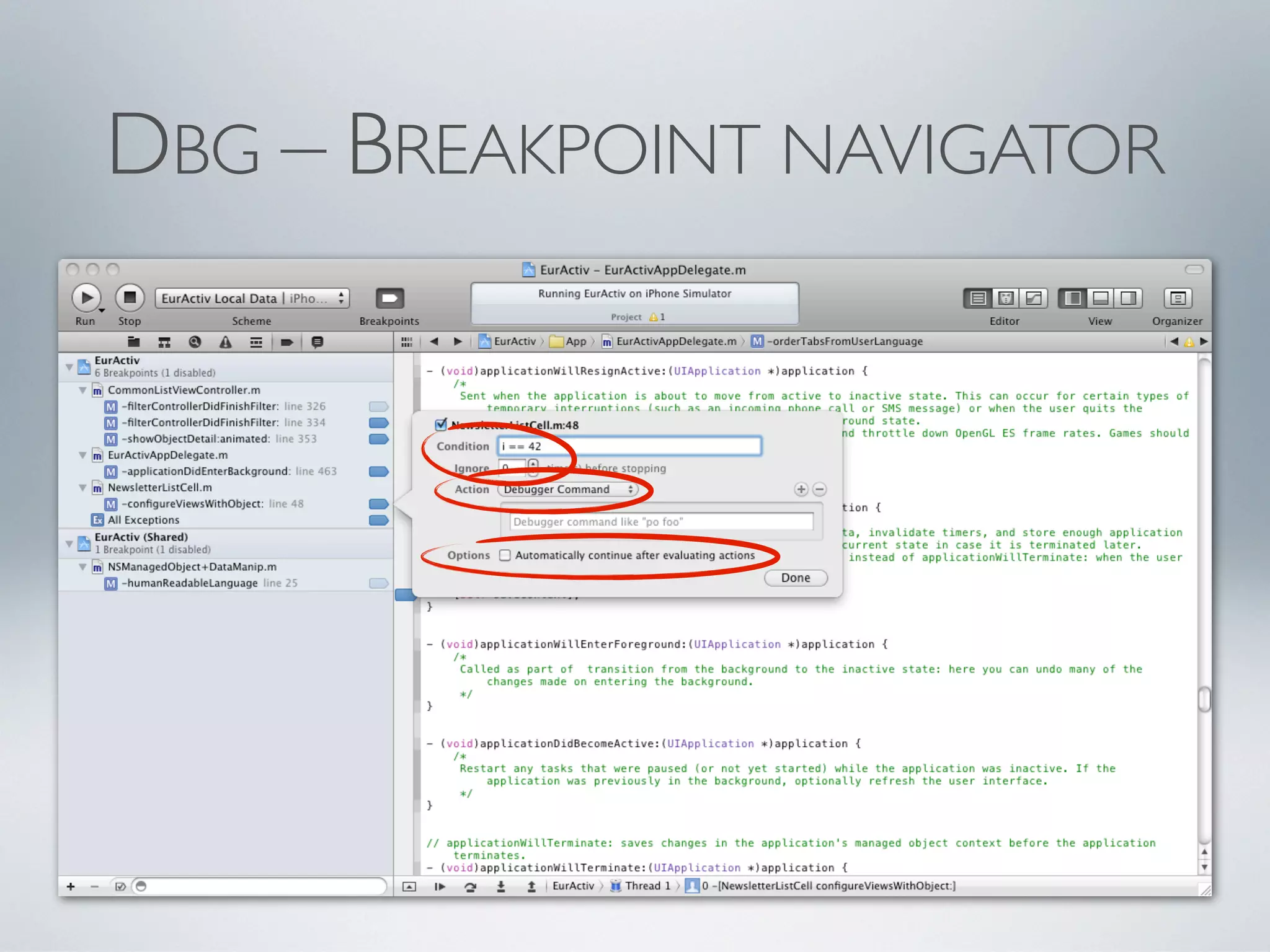Enable humanReadableLanguage line 25 breakpoint
Screen dimensions: 1270x952
(379, 583)
